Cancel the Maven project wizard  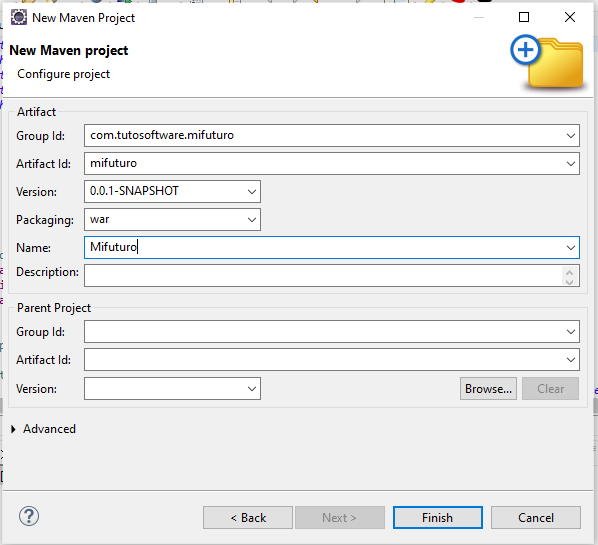[x=536, y=518]
